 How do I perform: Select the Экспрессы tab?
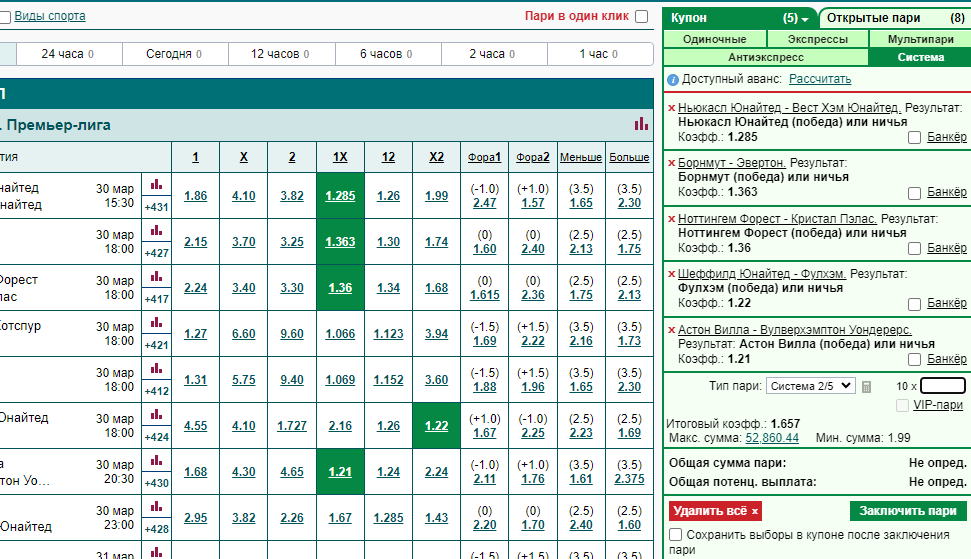click(x=817, y=39)
